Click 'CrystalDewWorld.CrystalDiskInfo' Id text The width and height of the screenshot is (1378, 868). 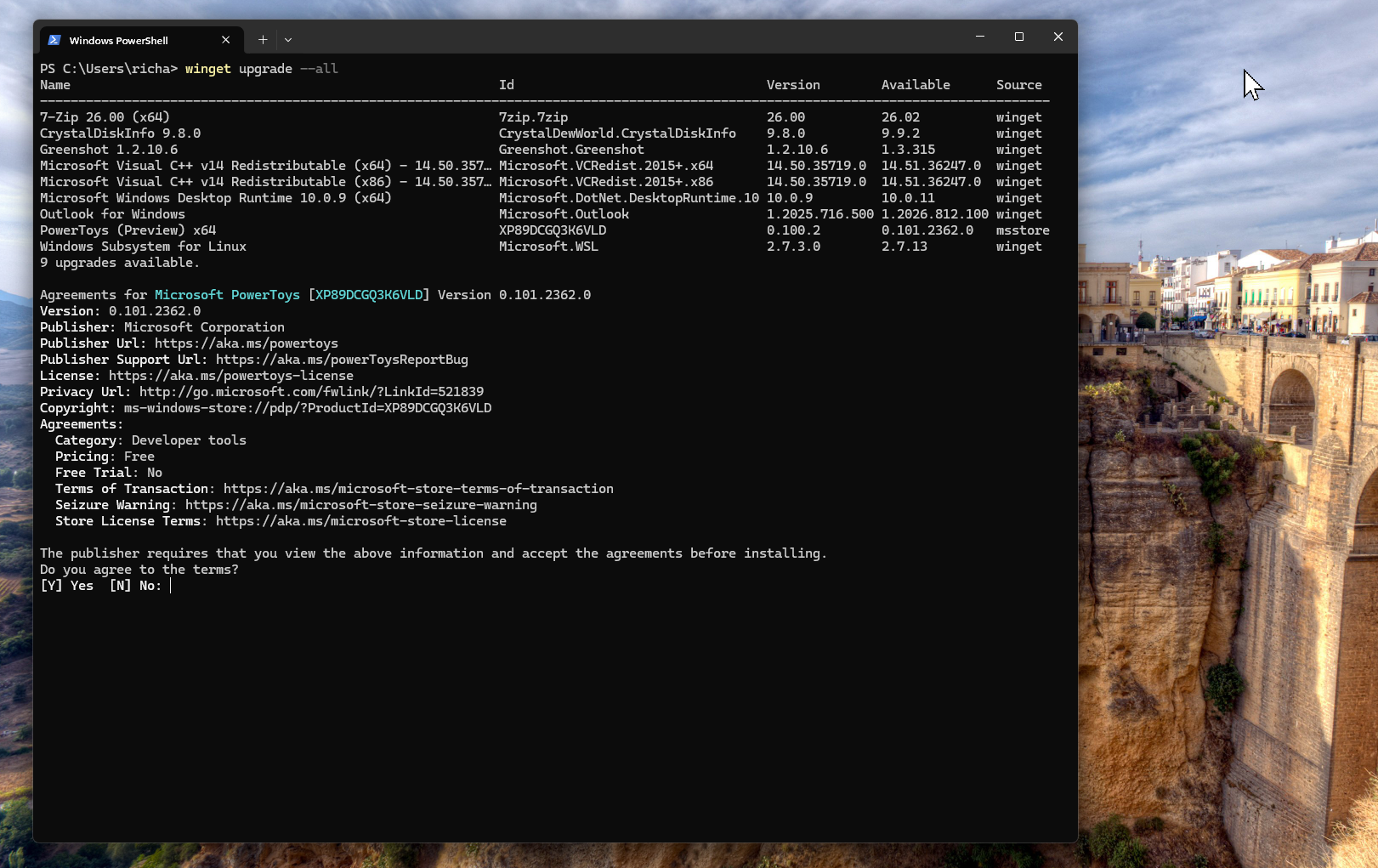617,133
